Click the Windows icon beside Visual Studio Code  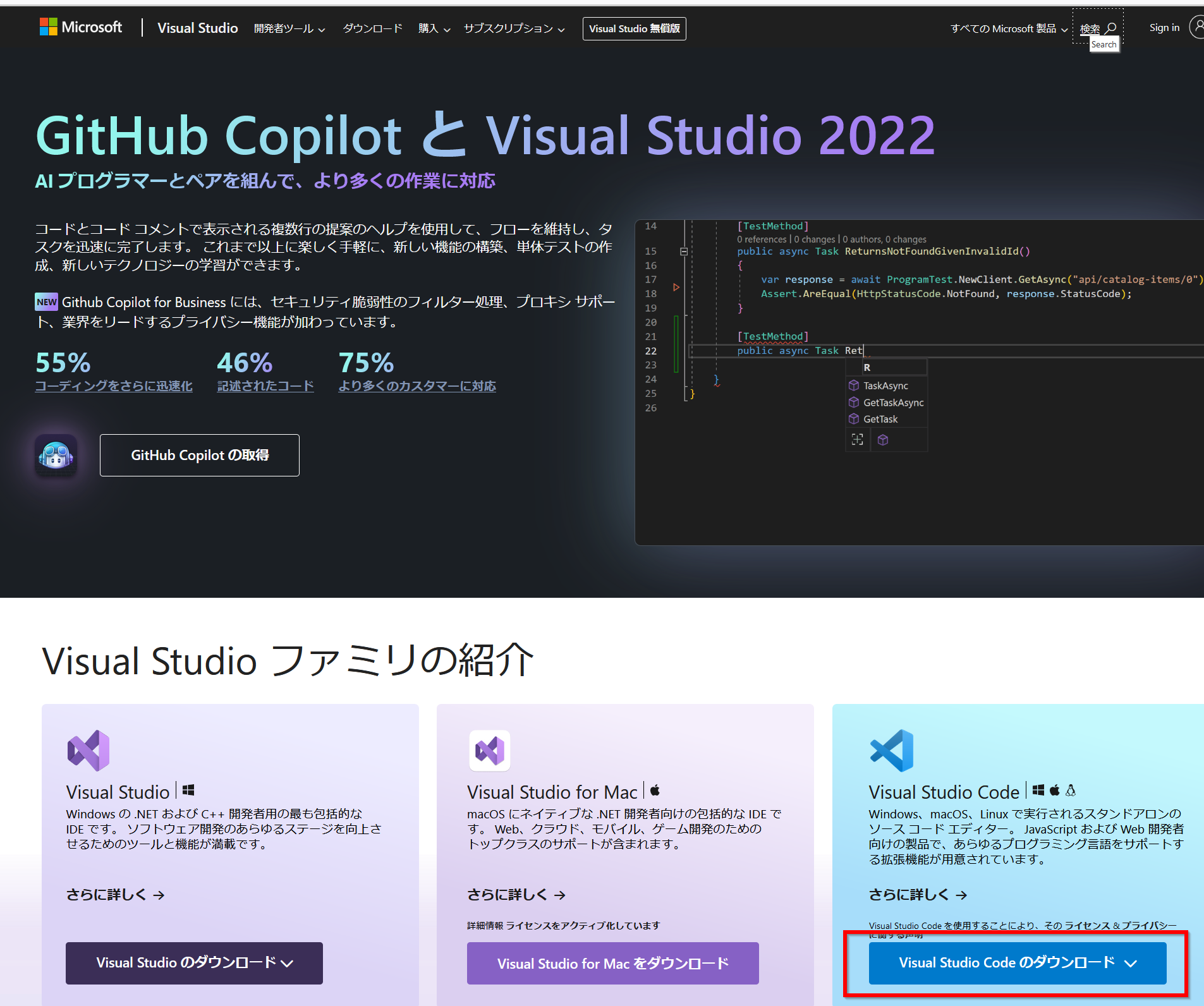click(1038, 790)
